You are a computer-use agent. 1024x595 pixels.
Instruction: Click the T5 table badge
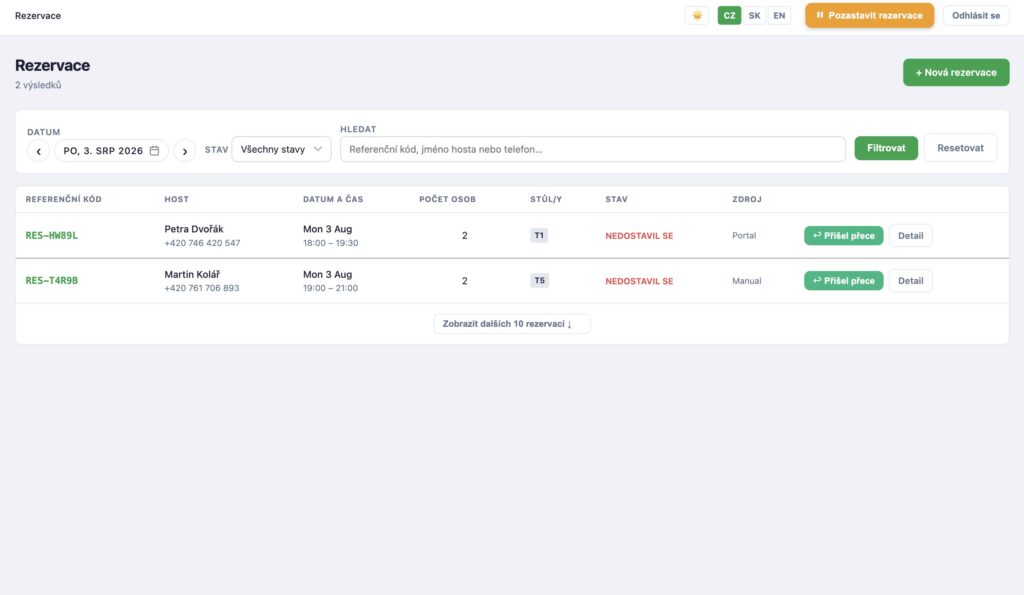[539, 281]
